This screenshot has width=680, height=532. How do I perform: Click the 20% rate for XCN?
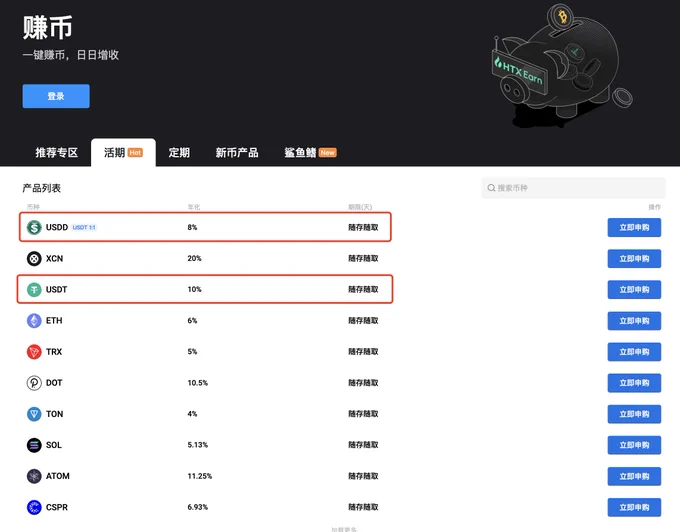194,258
